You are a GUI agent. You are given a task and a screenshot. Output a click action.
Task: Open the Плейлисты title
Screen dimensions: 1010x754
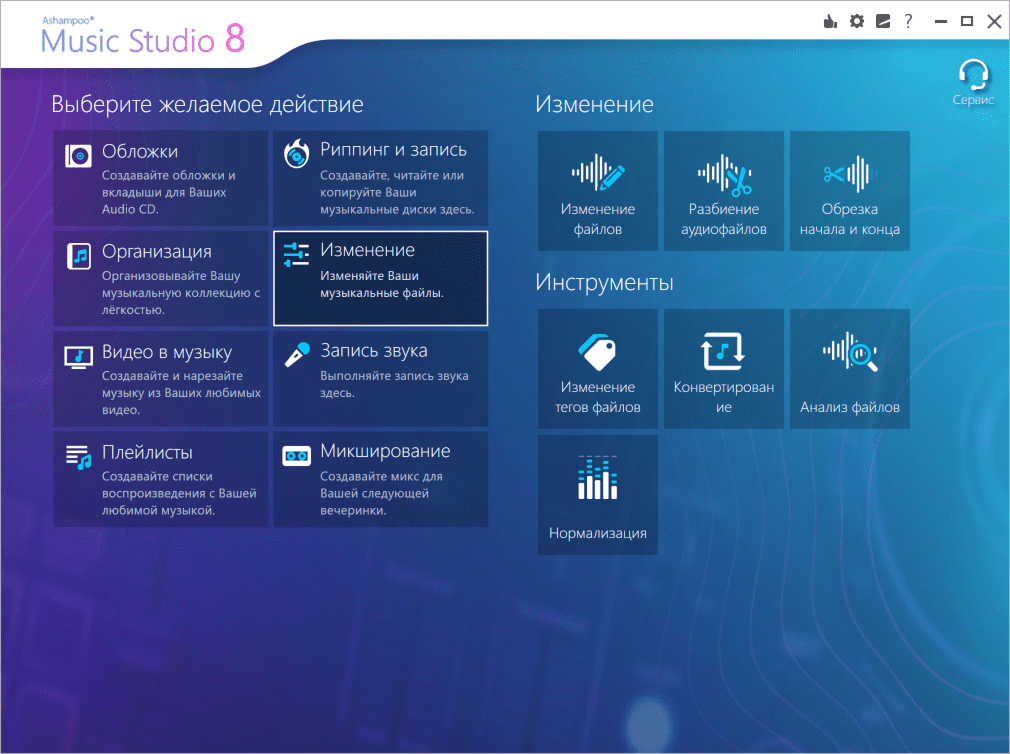tap(147, 453)
